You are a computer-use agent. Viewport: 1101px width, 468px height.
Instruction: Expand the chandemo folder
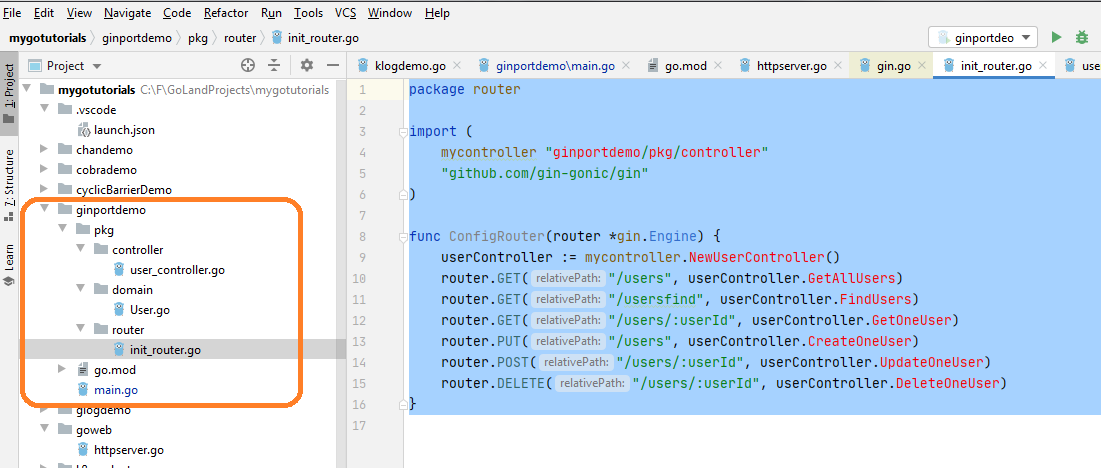pos(45,149)
